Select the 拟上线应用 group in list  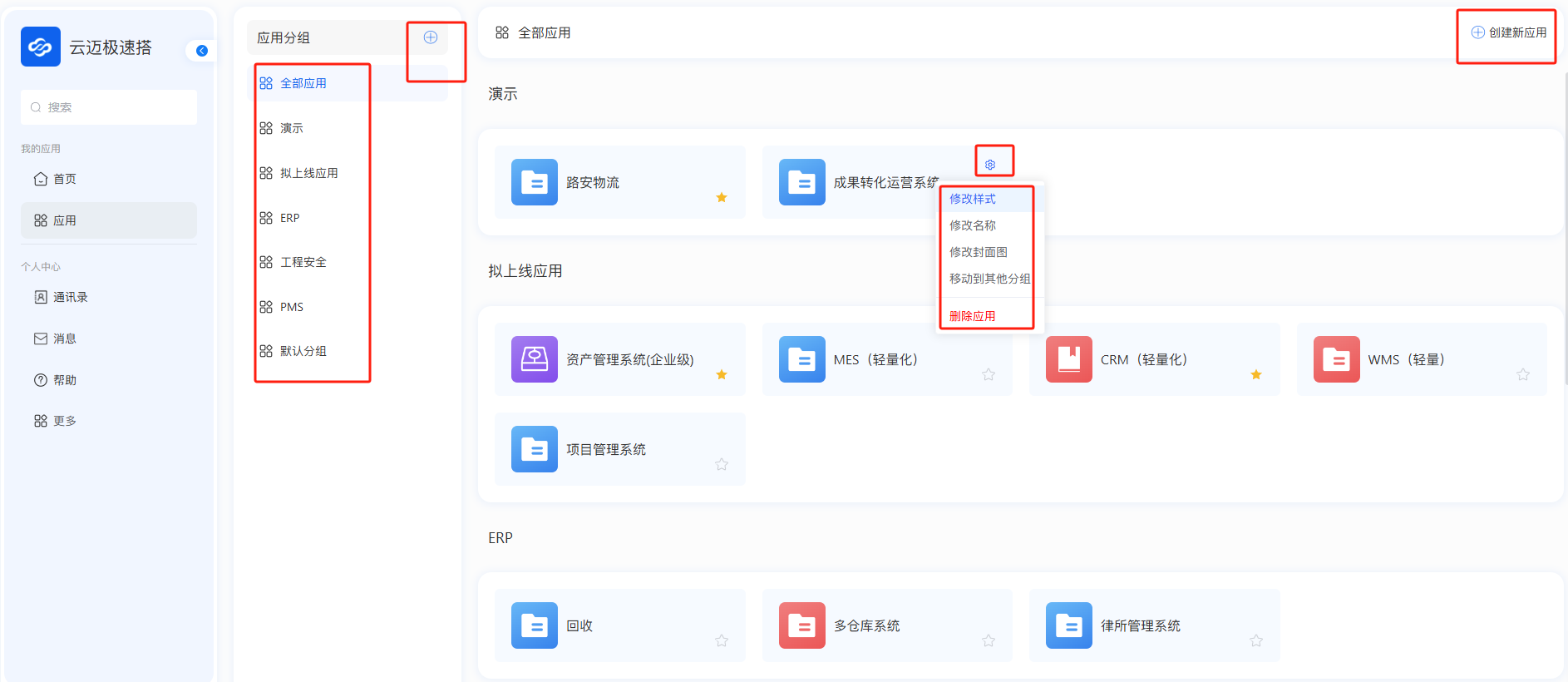pos(308,173)
